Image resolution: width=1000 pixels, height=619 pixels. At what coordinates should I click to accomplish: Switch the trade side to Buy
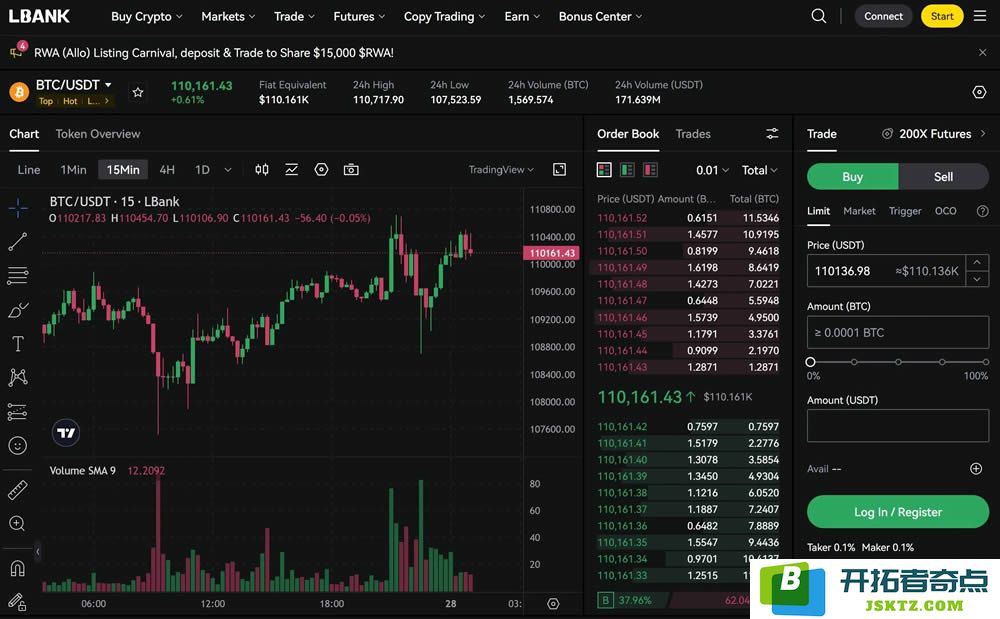pyautogui.click(x=852, y=177)
